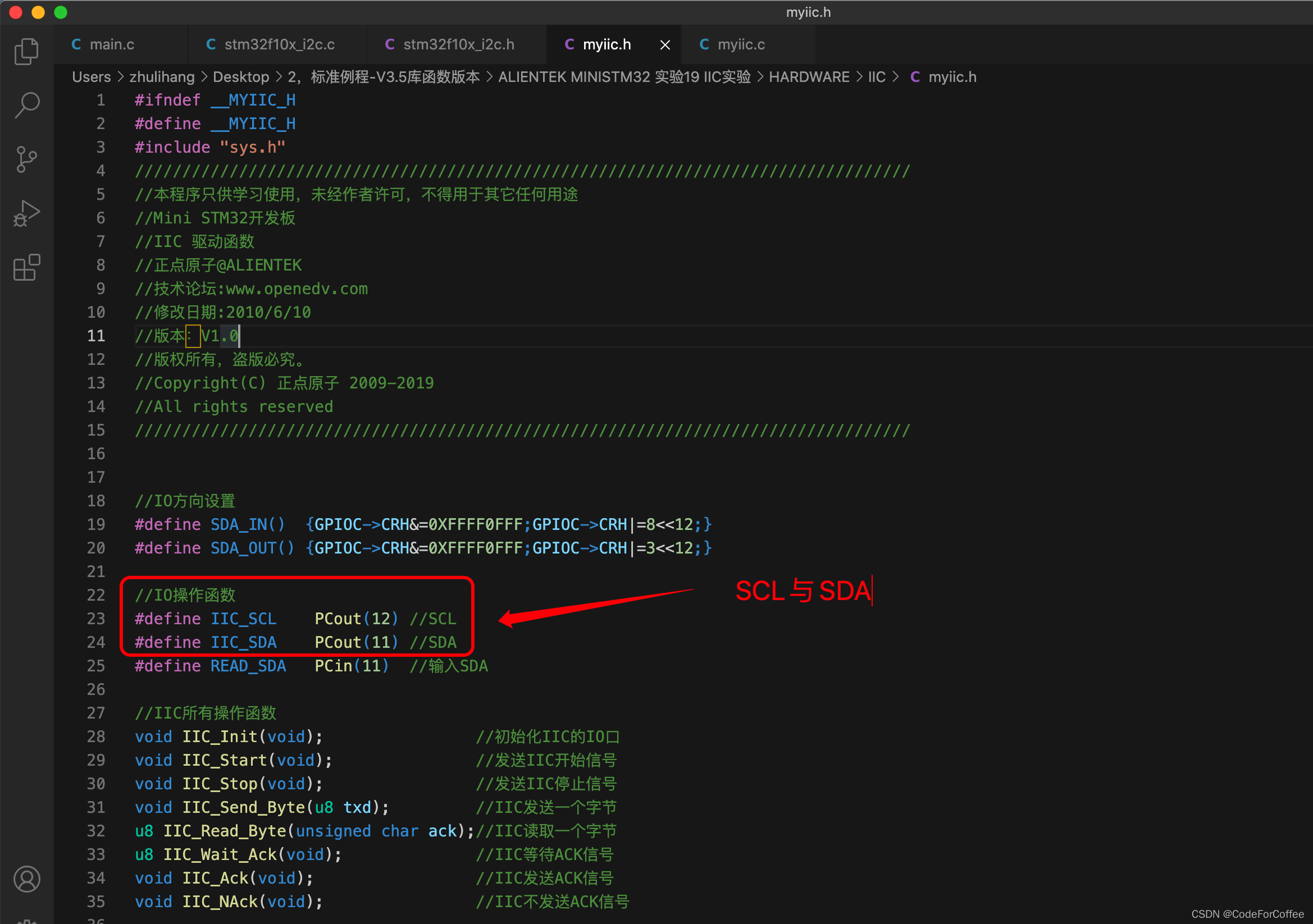
Task: Switch to the main.c tab
Action: pyautogui.click(x=112, y=44)
